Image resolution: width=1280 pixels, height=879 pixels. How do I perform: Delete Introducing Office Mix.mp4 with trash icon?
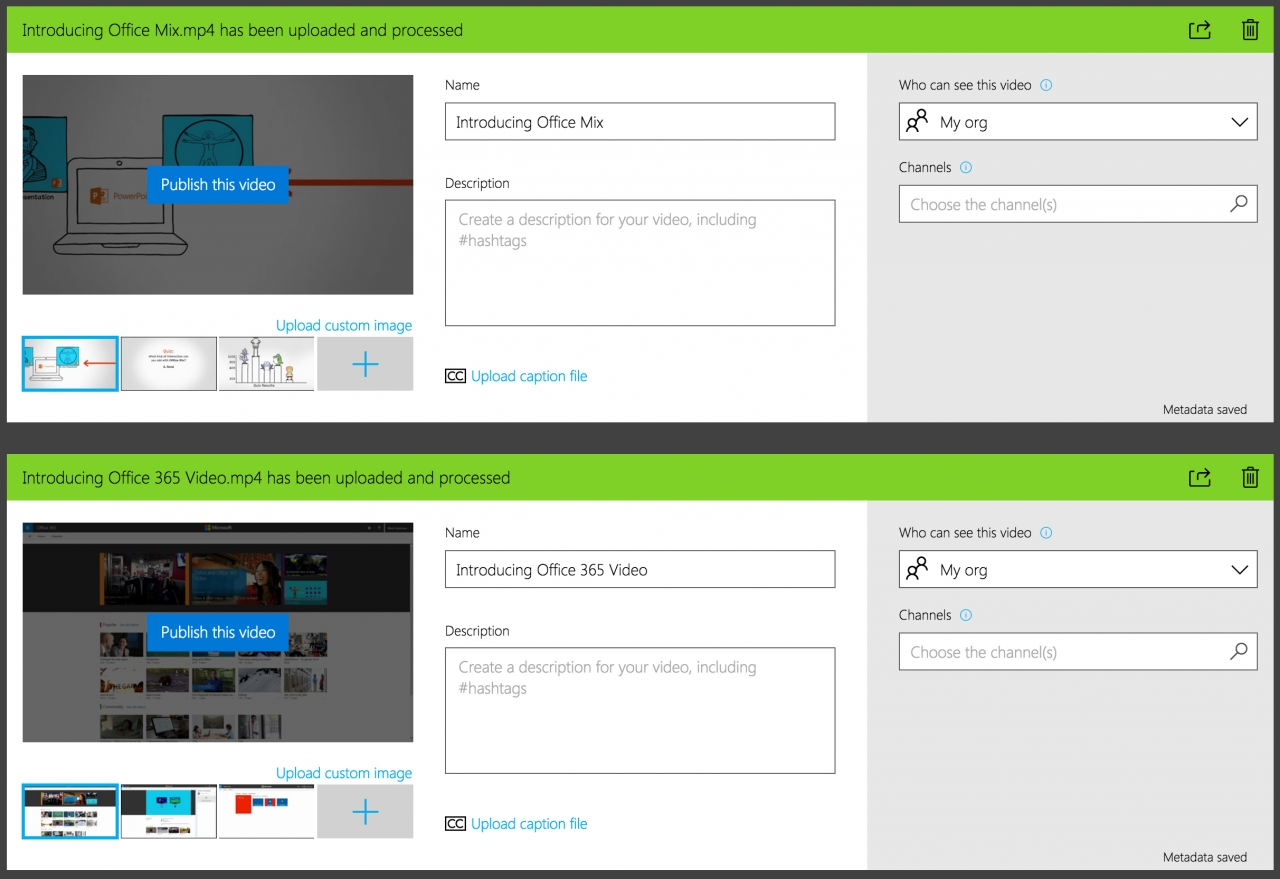(x=1250, y=30)
